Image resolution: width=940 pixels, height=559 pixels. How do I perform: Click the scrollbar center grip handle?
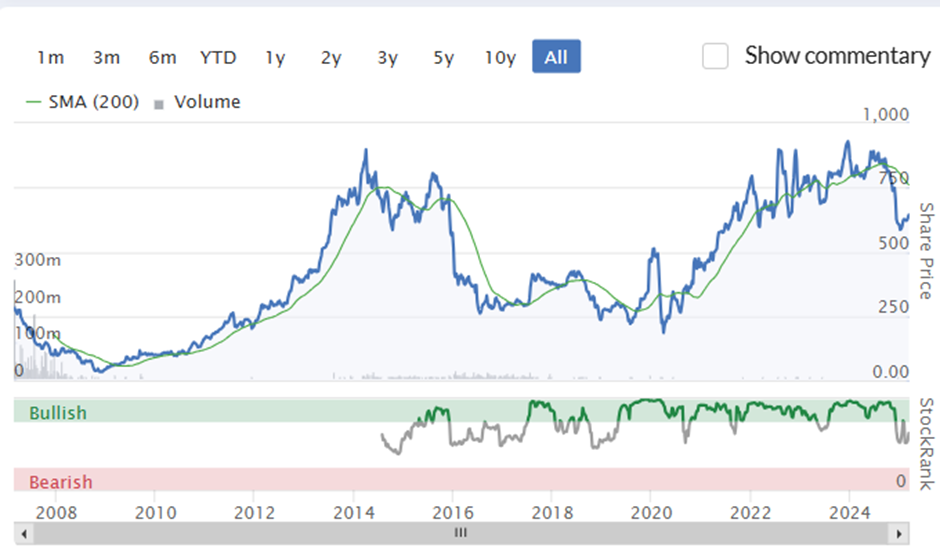[460, 533]
